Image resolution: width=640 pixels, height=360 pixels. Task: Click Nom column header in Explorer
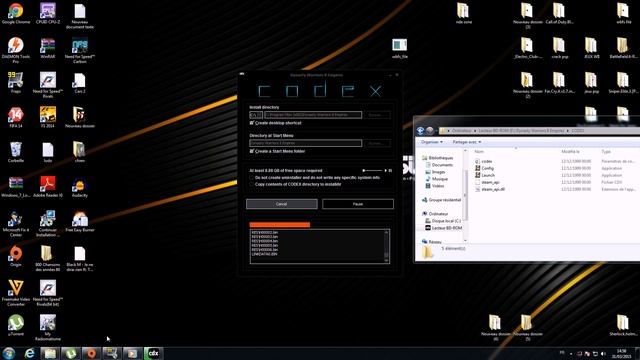(x=479, y=151)
